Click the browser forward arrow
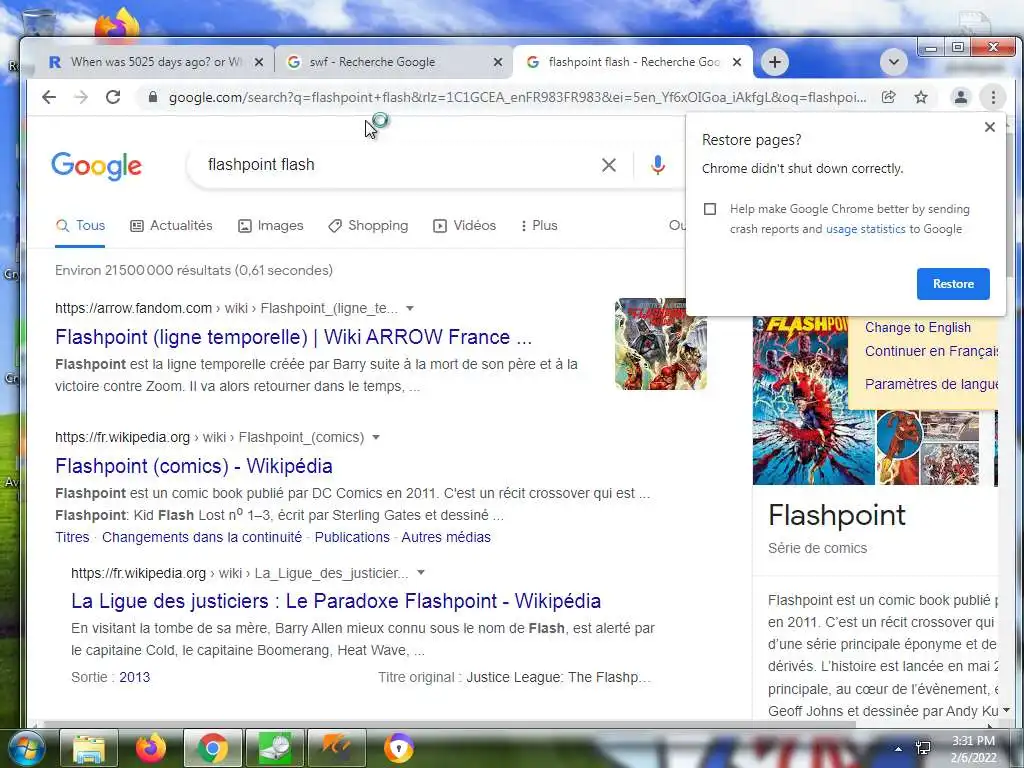 point(81,97)
